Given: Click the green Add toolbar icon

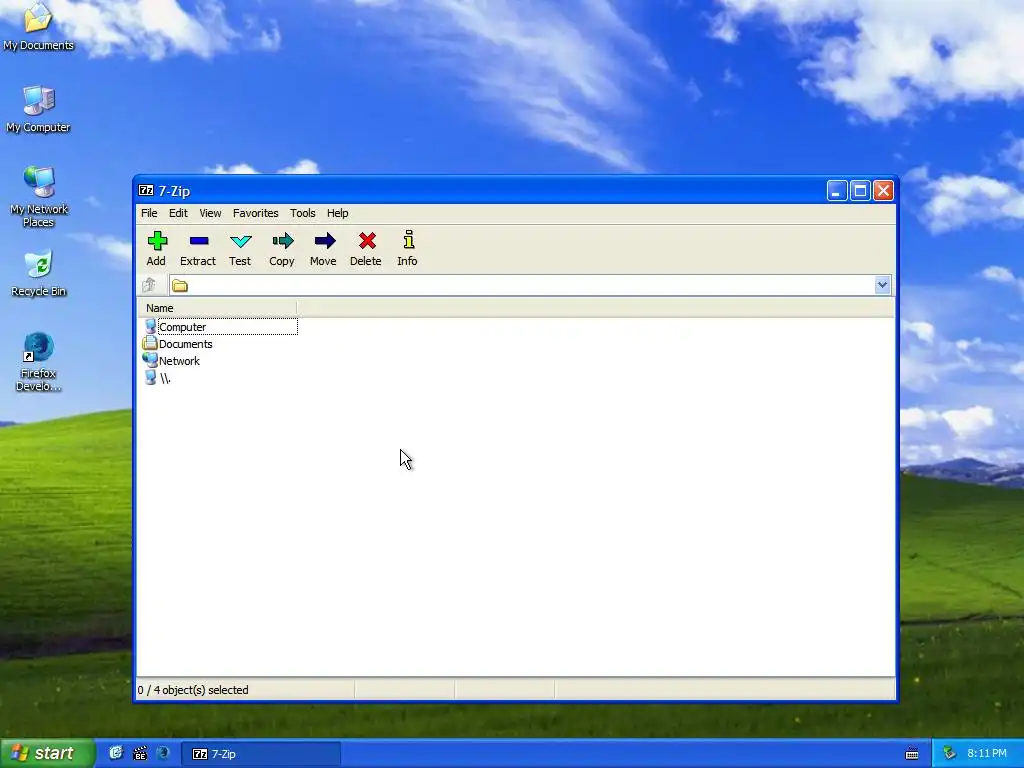Looking at the screenshot, I should [x=157, y=241].
